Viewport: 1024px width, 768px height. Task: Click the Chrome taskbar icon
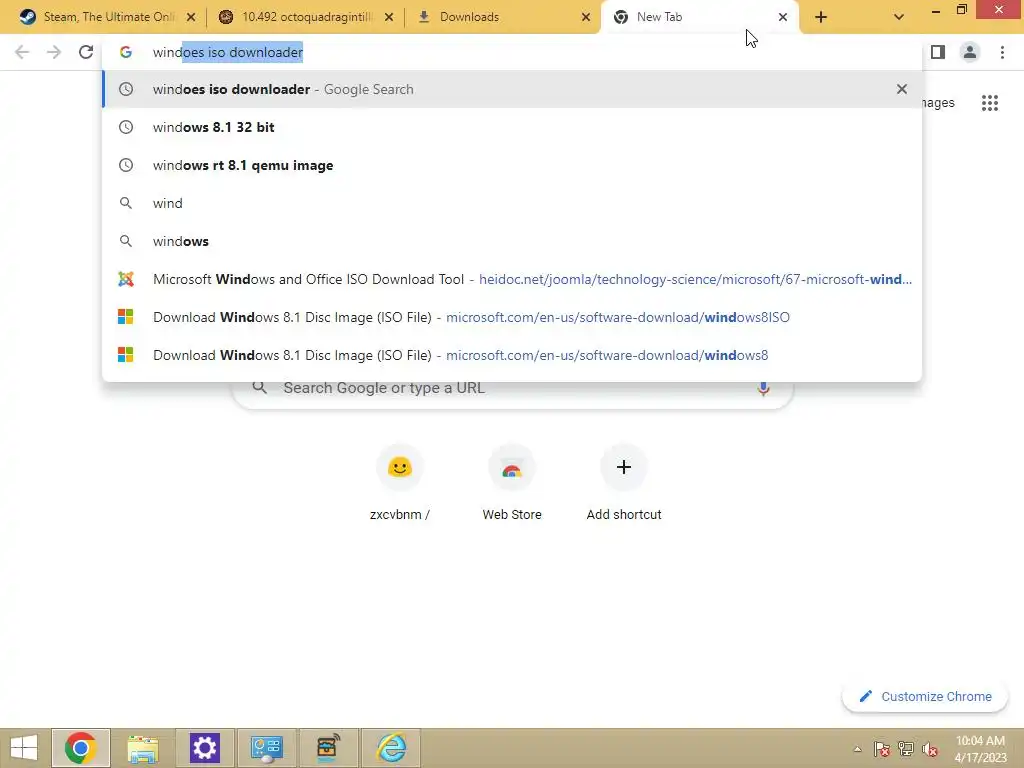click(80, 748)
